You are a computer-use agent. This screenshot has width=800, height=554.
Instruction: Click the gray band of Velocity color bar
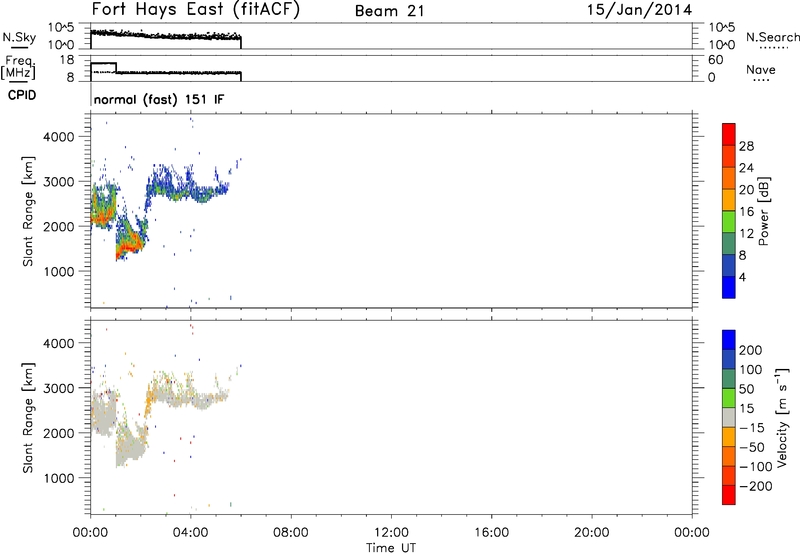click(x=729, y=418)
